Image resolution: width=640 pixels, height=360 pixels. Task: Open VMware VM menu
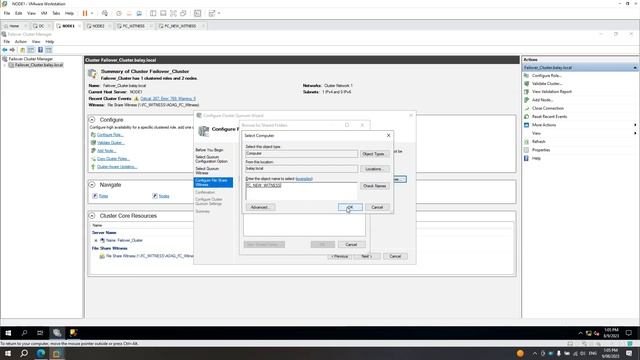44,13
